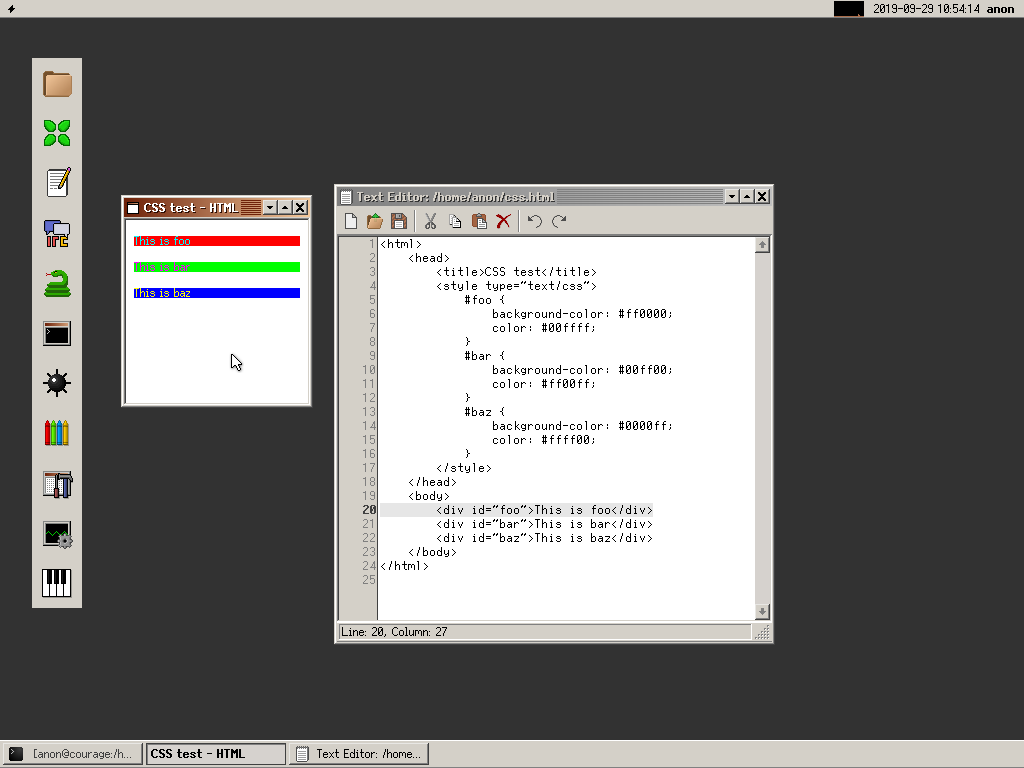Click 'background-color: #00ff00;' code line
Image resolution: width=1024 pixels, height=768 pixels.
582,370
